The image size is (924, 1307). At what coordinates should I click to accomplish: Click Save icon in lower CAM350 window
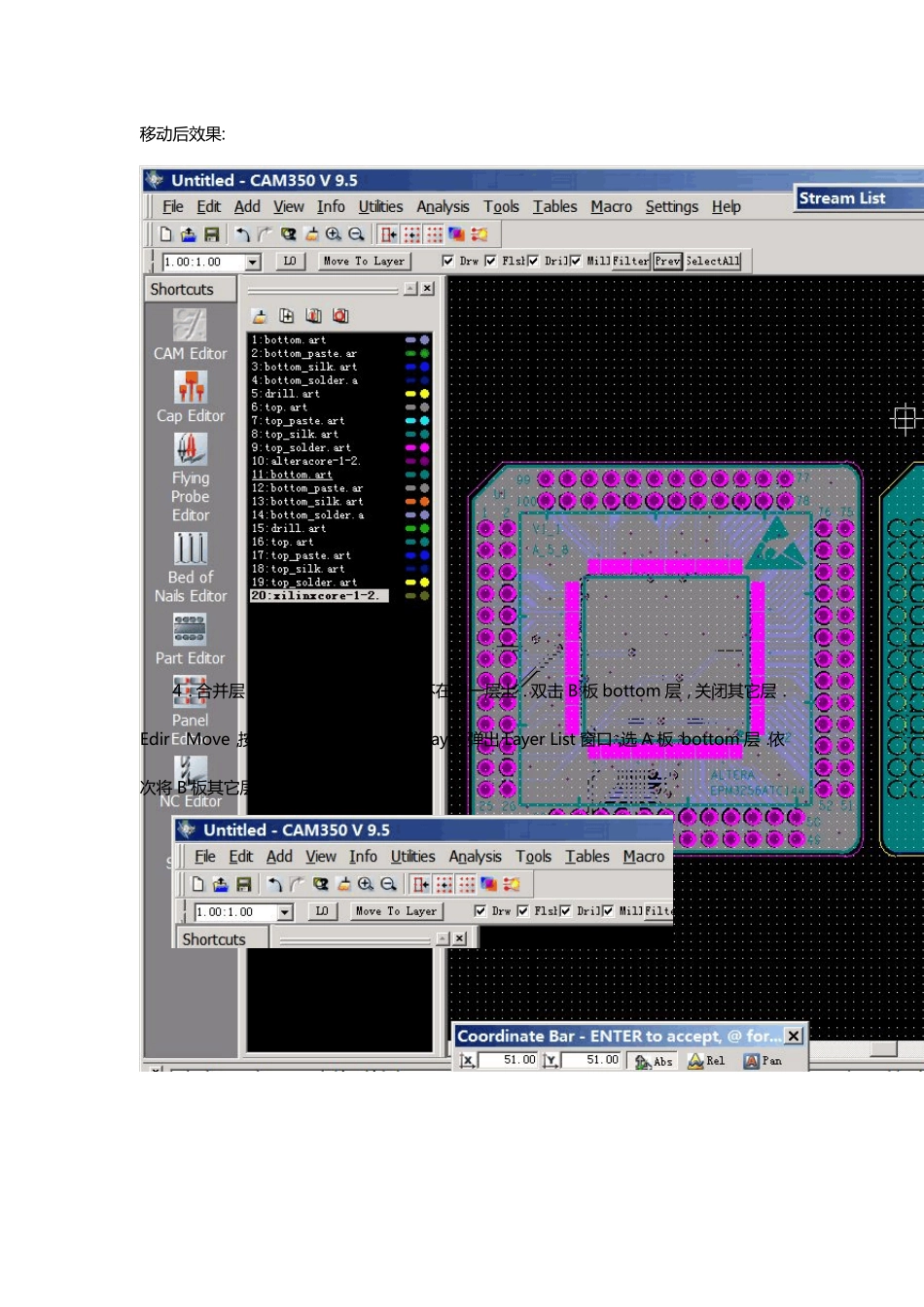coord(244,884)
